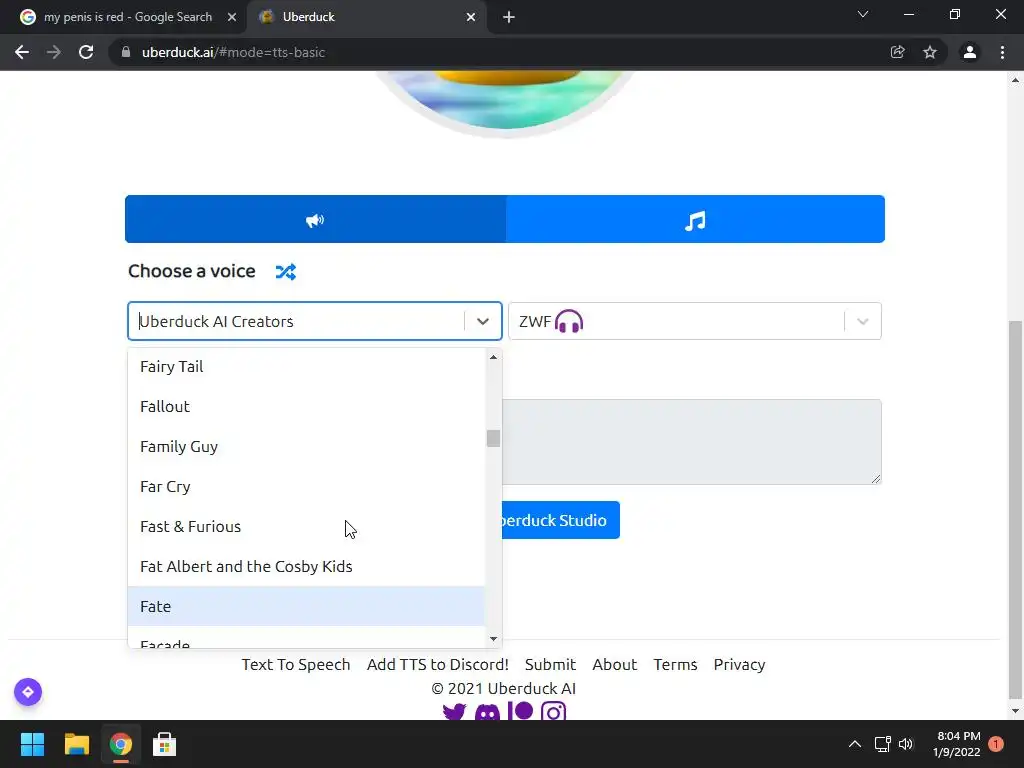
Task: View site lock information icon
Action: click(126, 52)
